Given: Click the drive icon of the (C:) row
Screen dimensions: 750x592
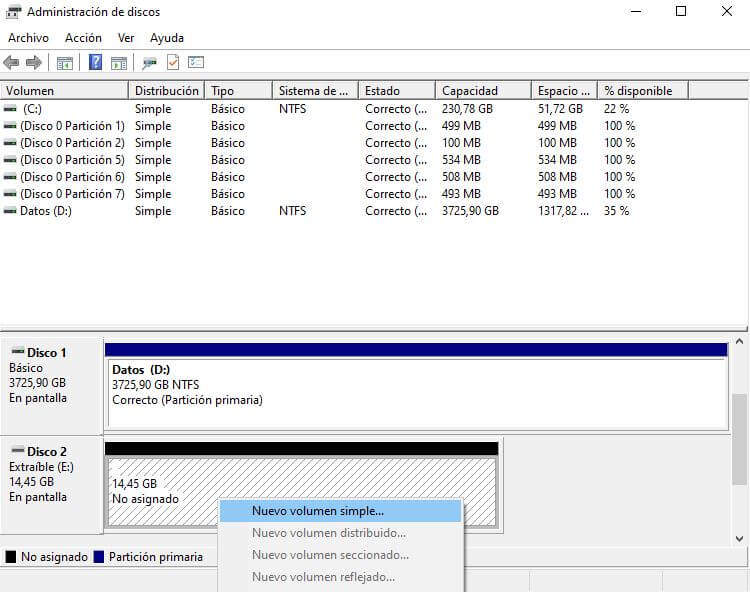Looking at the screenshot, I should pos(10,109).
